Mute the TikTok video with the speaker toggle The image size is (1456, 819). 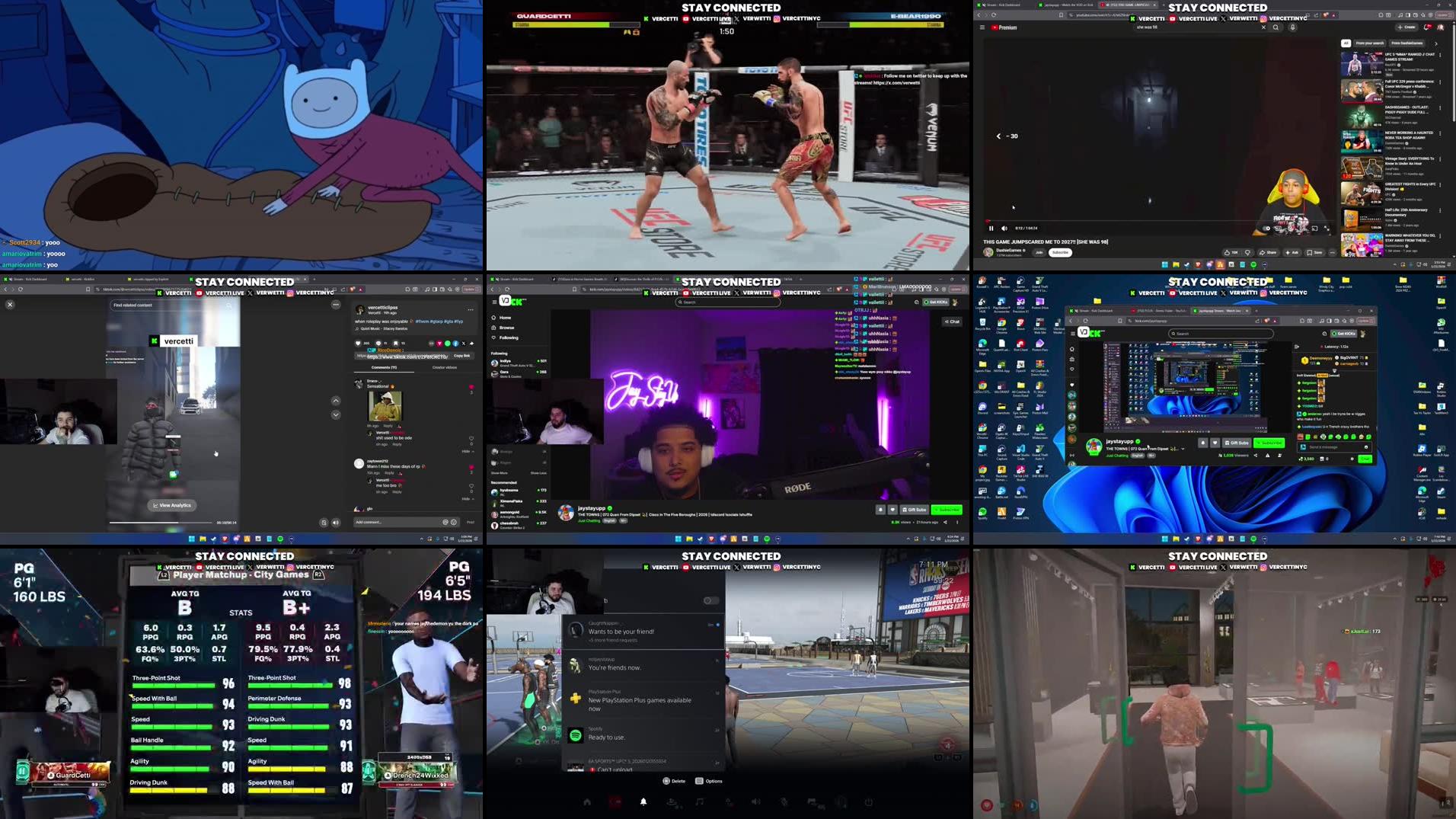[x=335, y=523]
